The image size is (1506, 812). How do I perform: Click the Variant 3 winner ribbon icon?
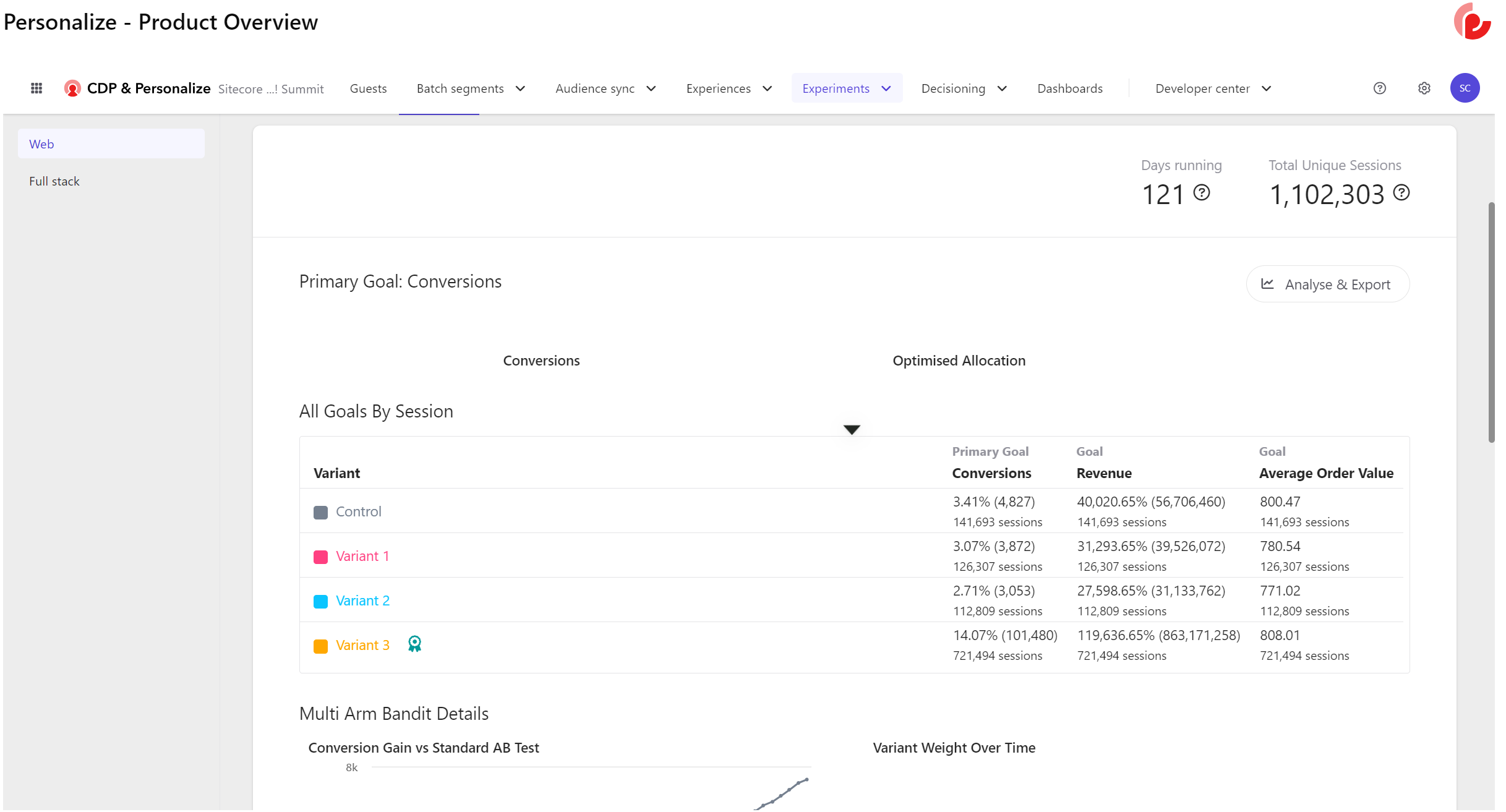pos(414,644)
